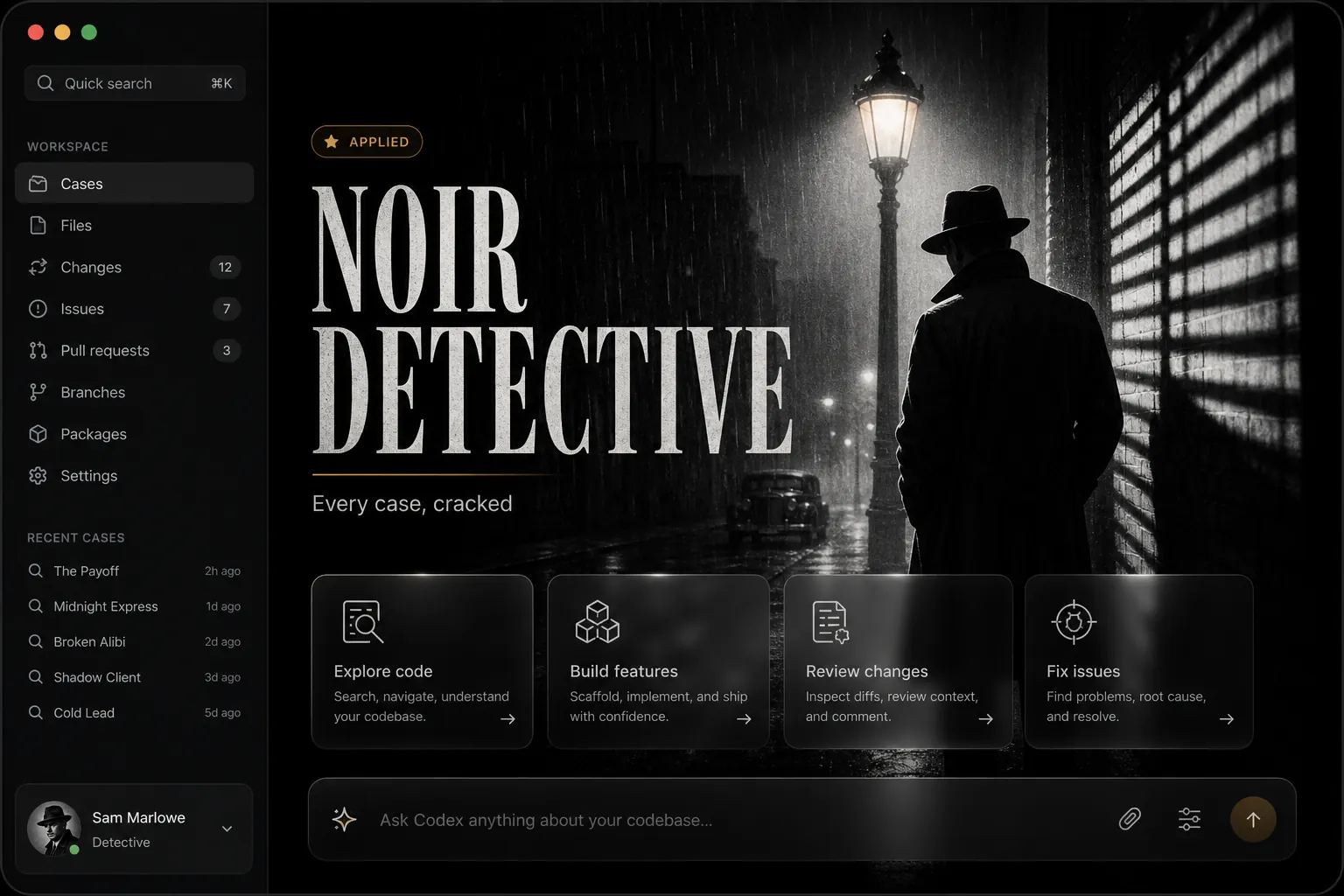Open recent case Cold Lead
This screenshot has height=896, width=1344.
coord(135,713)
